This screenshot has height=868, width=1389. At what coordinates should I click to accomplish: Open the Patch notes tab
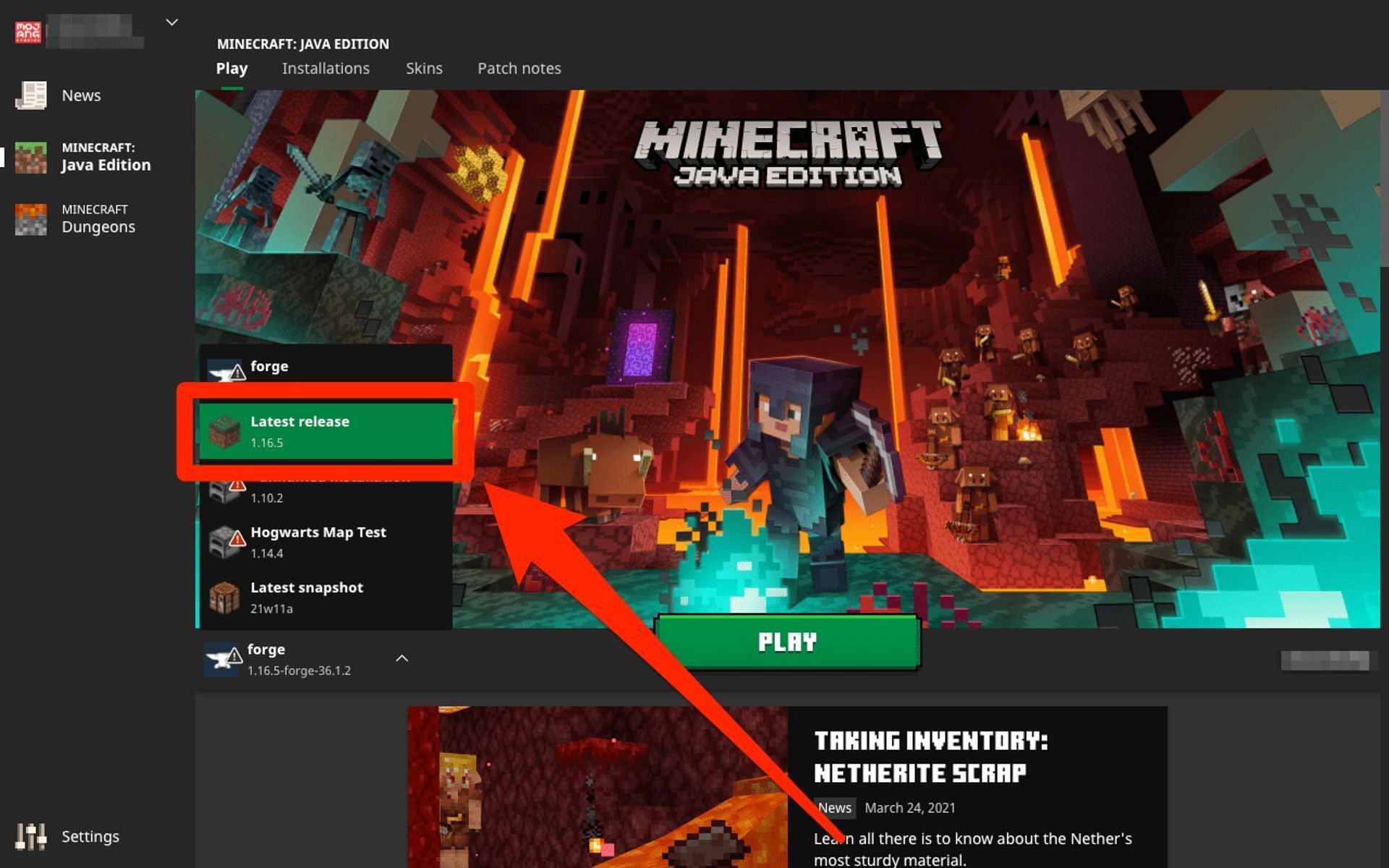click(518, 68)
